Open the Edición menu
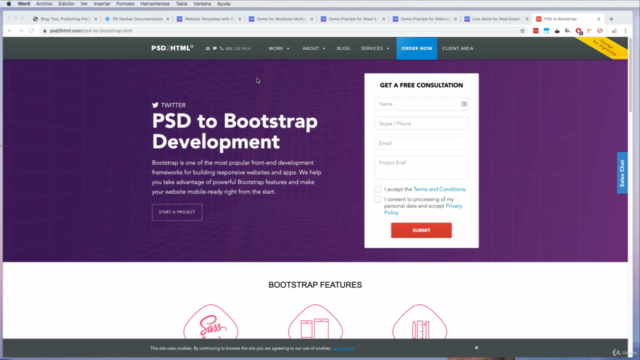 (66, 4)
